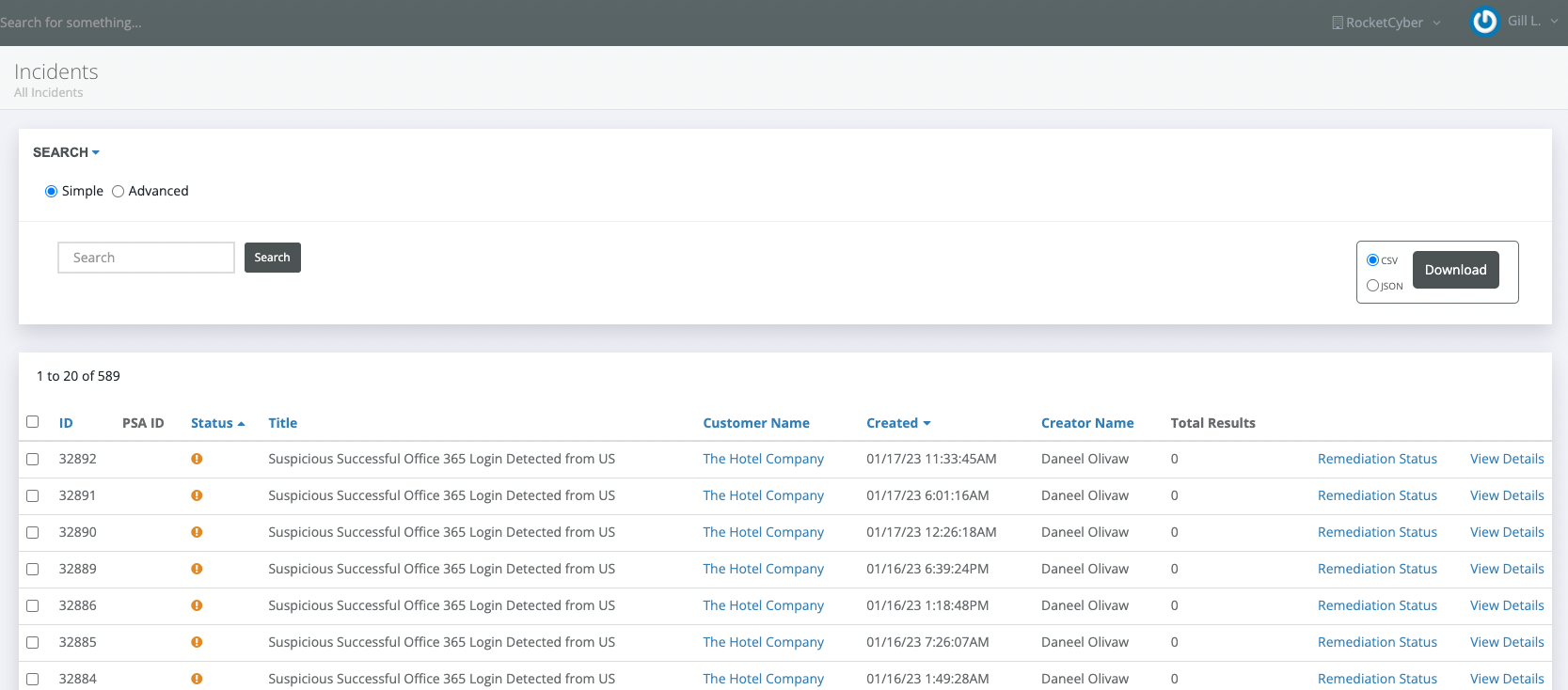1568x690 pixels.
Task: Click the status icon for incident 32889
Action: (x=197, y=569)
